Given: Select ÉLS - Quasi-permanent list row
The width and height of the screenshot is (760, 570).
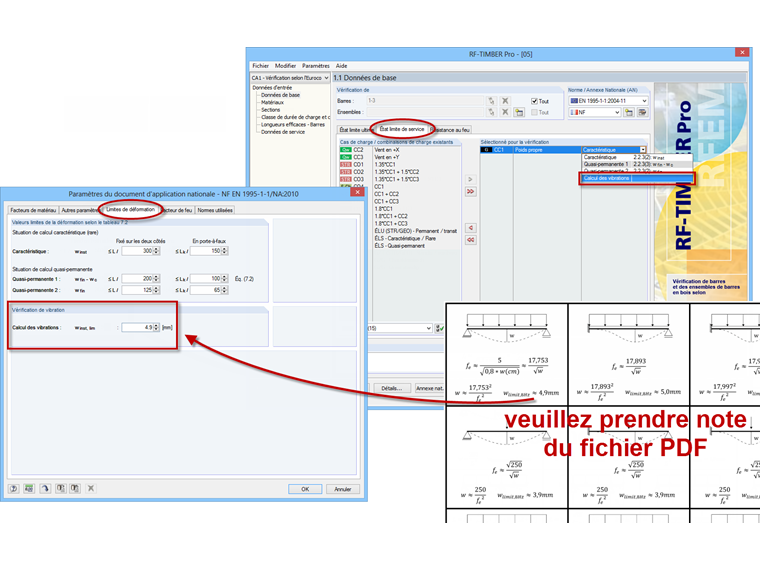Looking at the screenshot, I should pos(400,246).
